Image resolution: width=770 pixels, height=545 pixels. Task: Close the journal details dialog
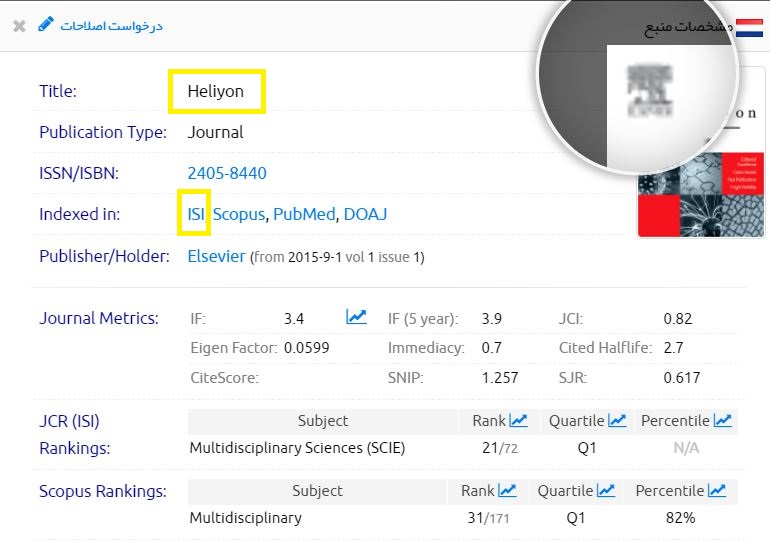(x=19, y=26)
